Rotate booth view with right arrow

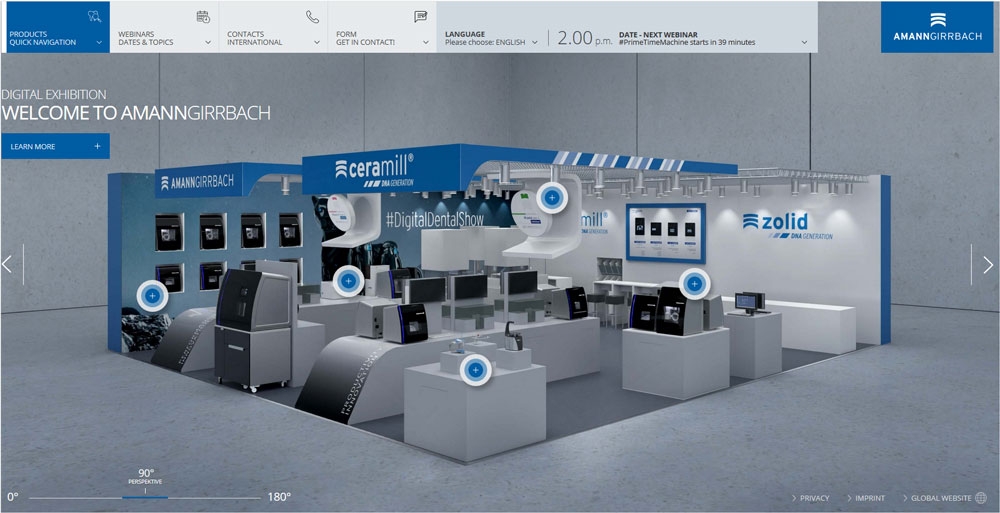tap(987, 264)
